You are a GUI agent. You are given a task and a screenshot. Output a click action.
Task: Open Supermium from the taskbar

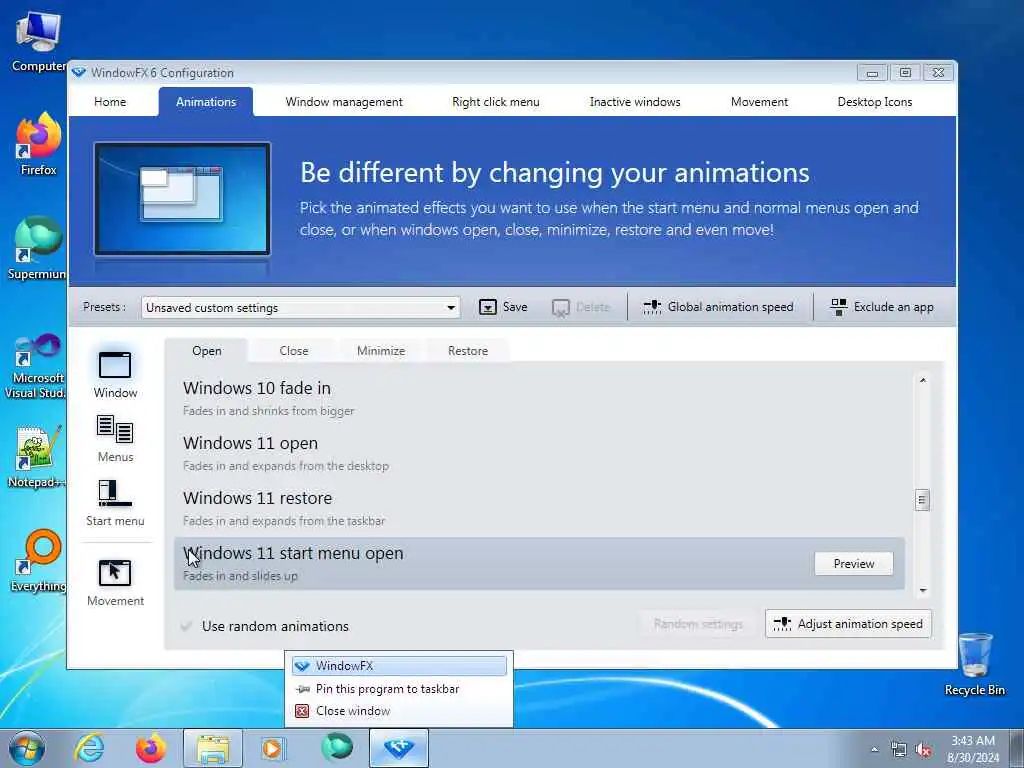[337, 747]
